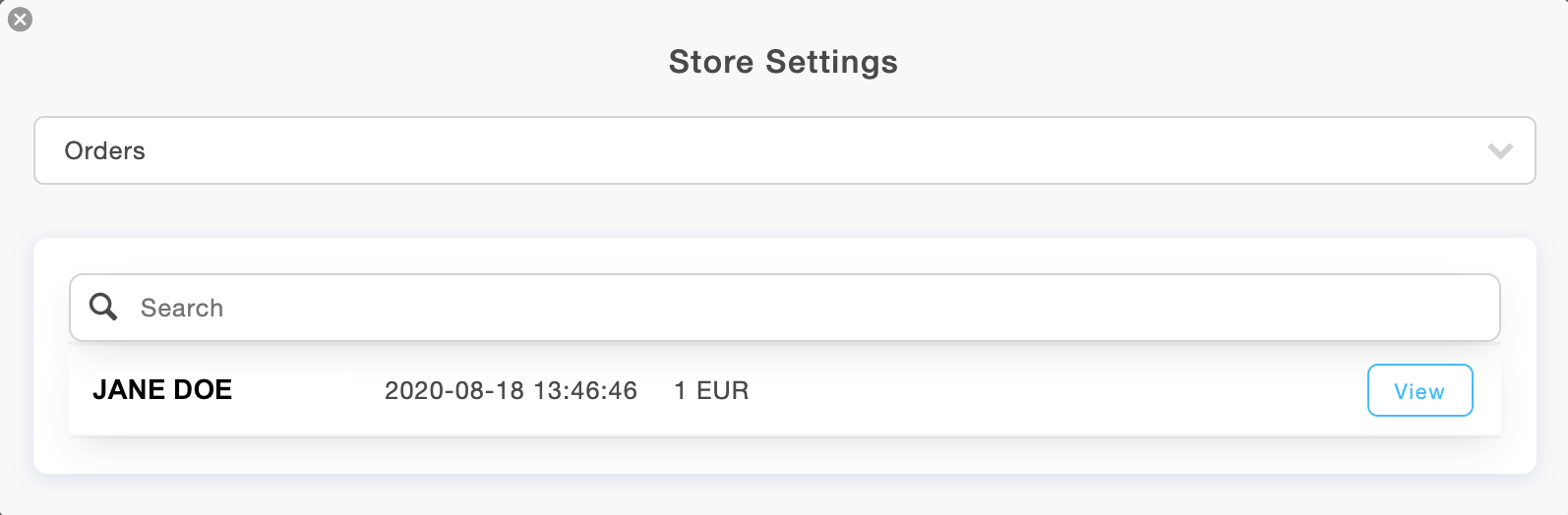
Task: Click the "Orders" label in selector
Action: click(x=104, y=150)
